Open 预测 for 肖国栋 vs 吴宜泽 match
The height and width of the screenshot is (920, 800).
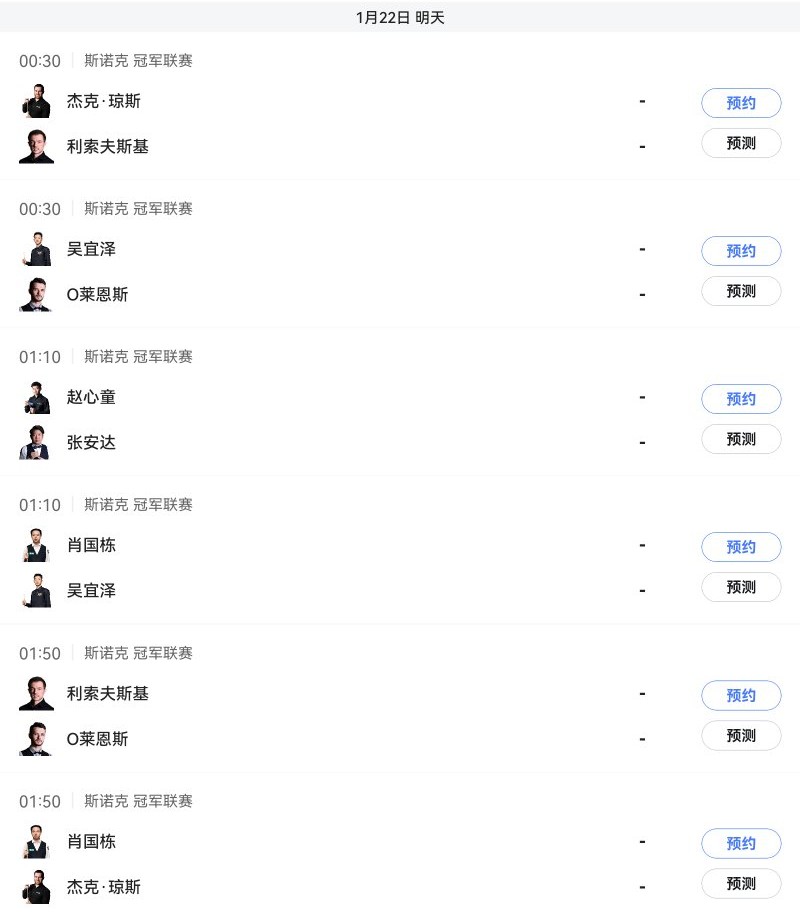tap(741, 587)
